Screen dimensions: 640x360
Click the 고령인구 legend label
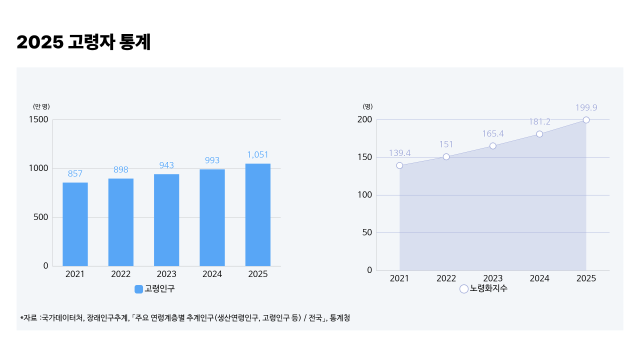(x=160, y=289)
